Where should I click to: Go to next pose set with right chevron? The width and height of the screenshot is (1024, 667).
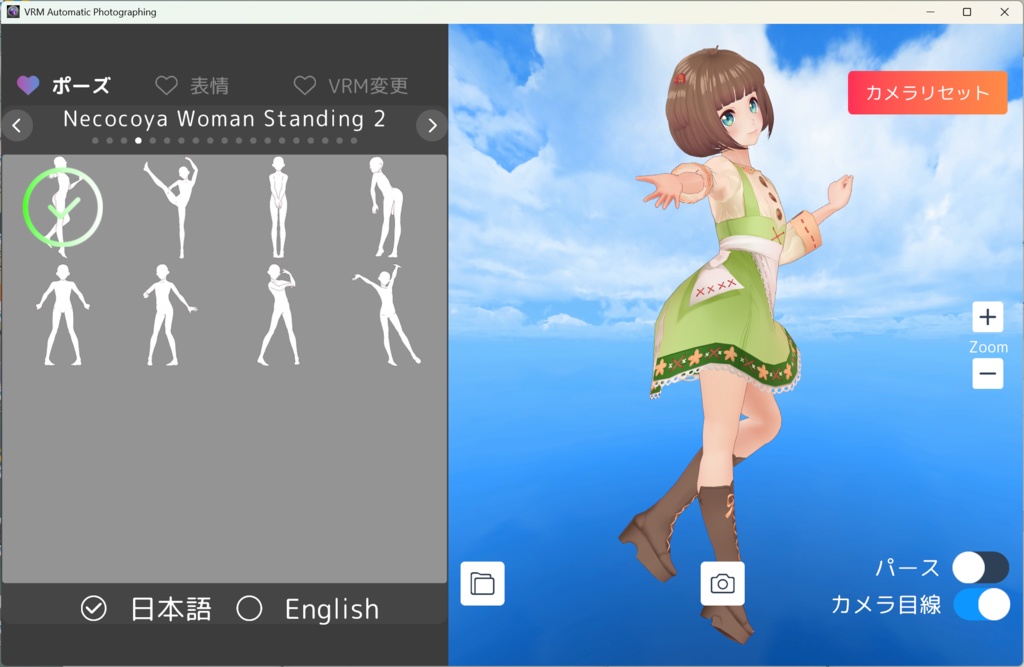pyautogui.click(x=431, y=124)
